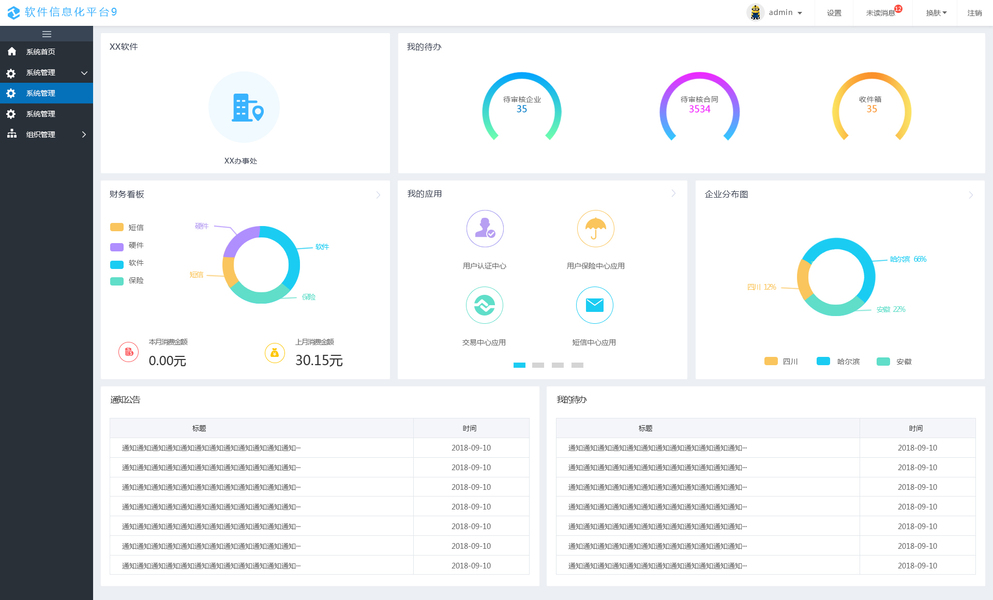Click 注销 to log out

[x=974, y=13]
